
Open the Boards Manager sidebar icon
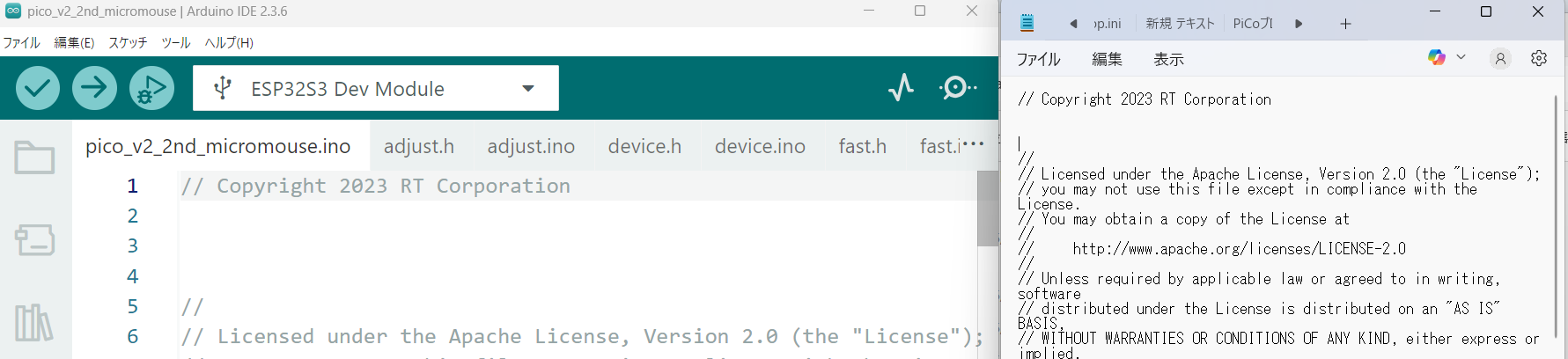tap(34, 239)
